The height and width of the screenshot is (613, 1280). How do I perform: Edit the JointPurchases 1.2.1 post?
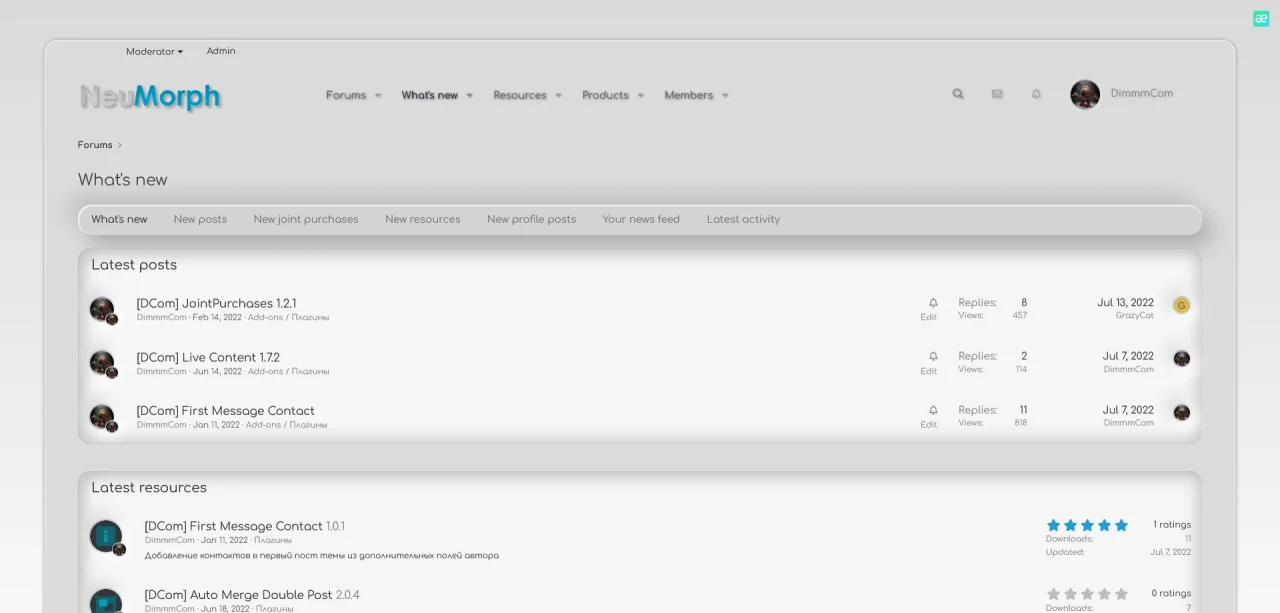pos(929,318)
